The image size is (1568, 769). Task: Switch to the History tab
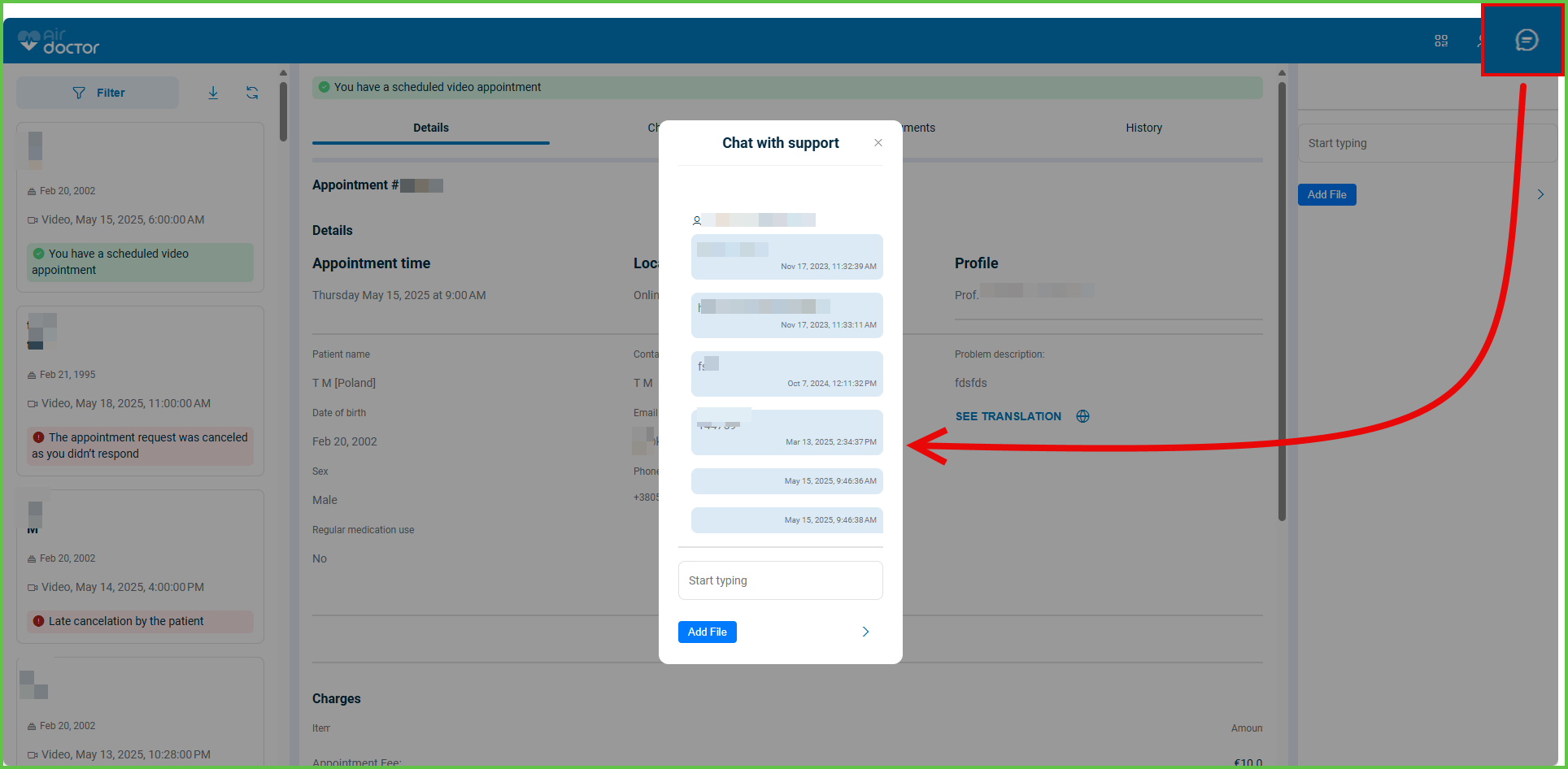coord(1143,128)
